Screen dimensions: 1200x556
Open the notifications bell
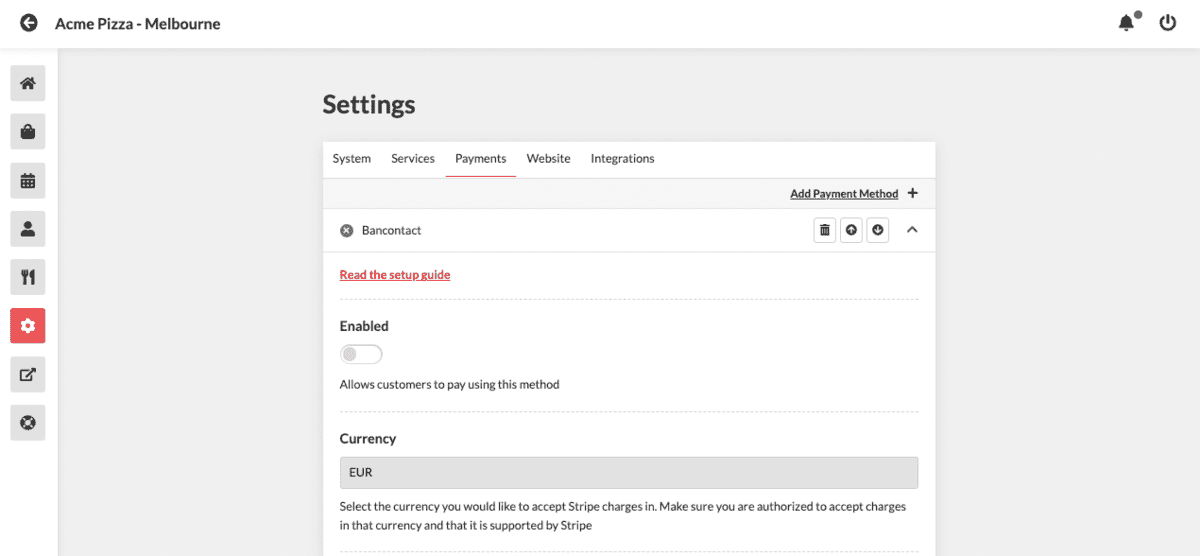1128,22
